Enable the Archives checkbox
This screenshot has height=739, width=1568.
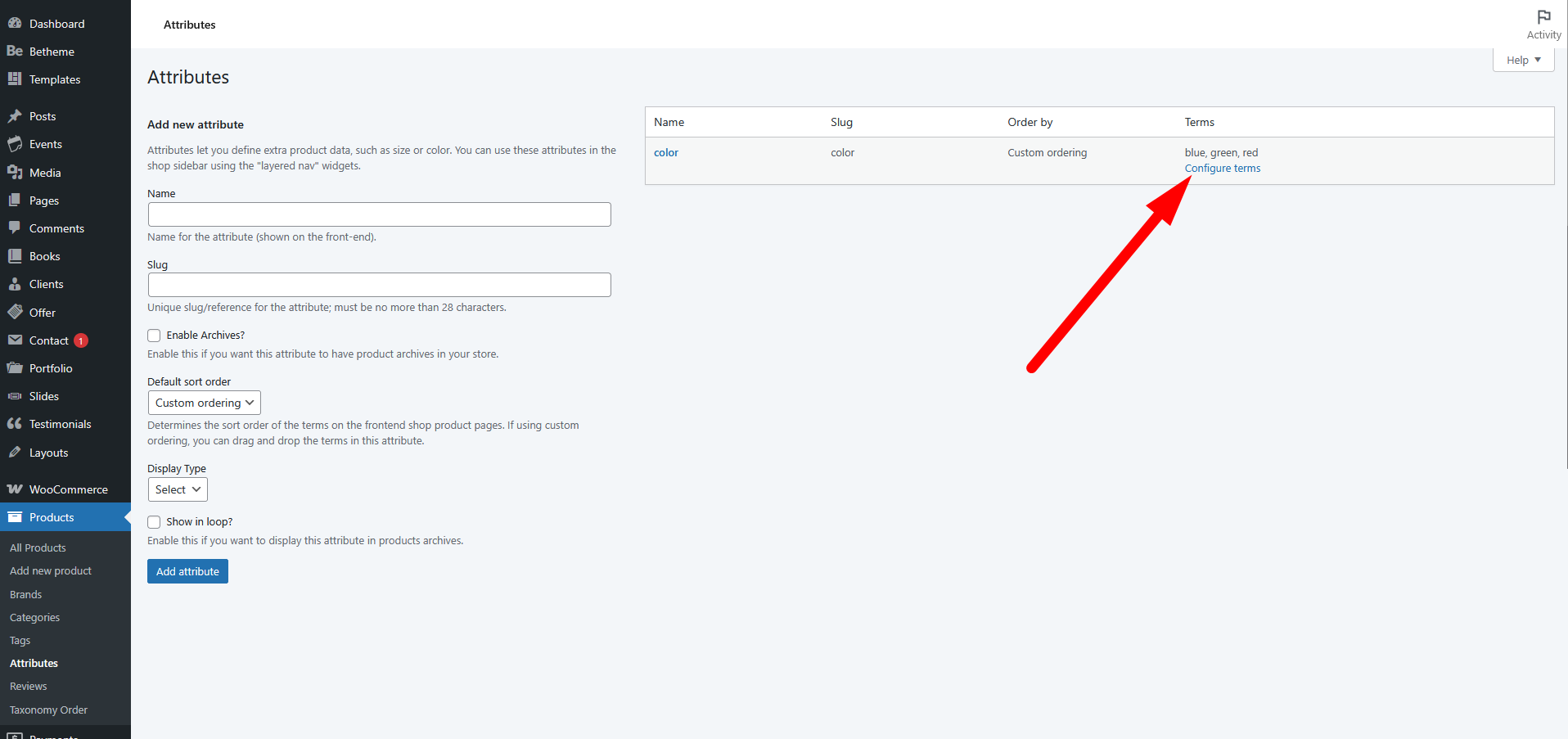click(154, 336)
